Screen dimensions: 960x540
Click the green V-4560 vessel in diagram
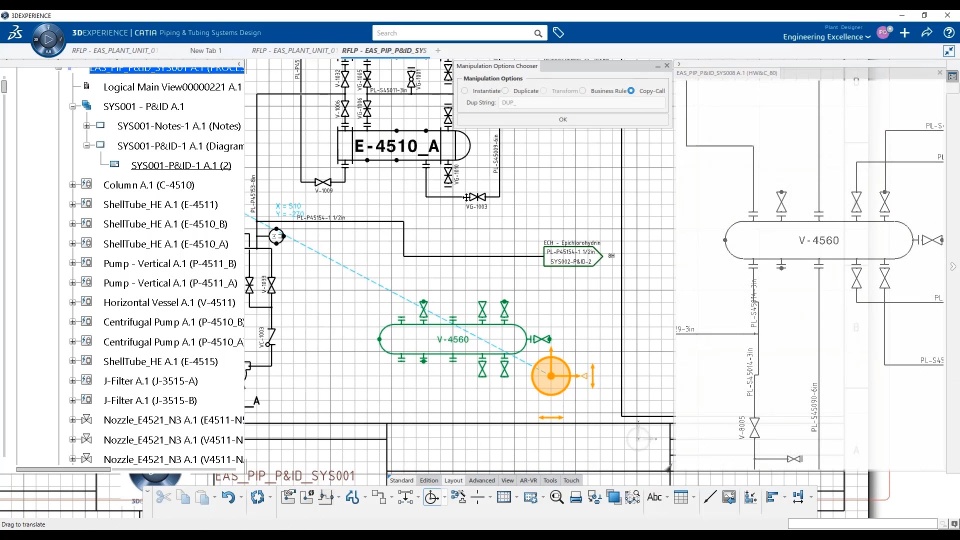click(452, 339)
